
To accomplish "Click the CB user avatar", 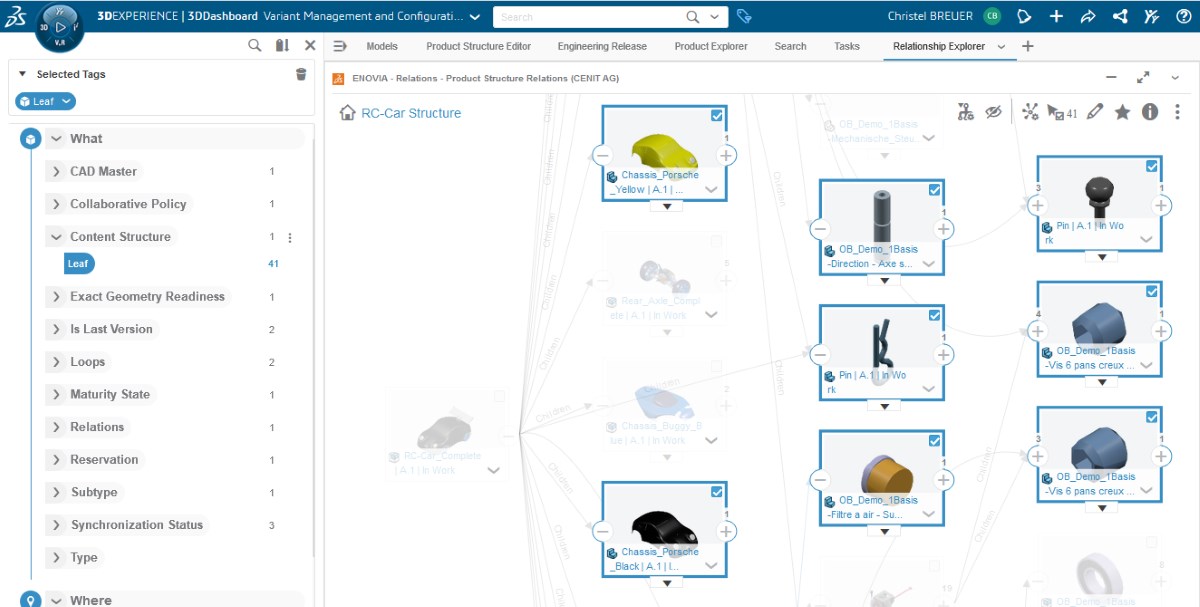I will 991,16.
